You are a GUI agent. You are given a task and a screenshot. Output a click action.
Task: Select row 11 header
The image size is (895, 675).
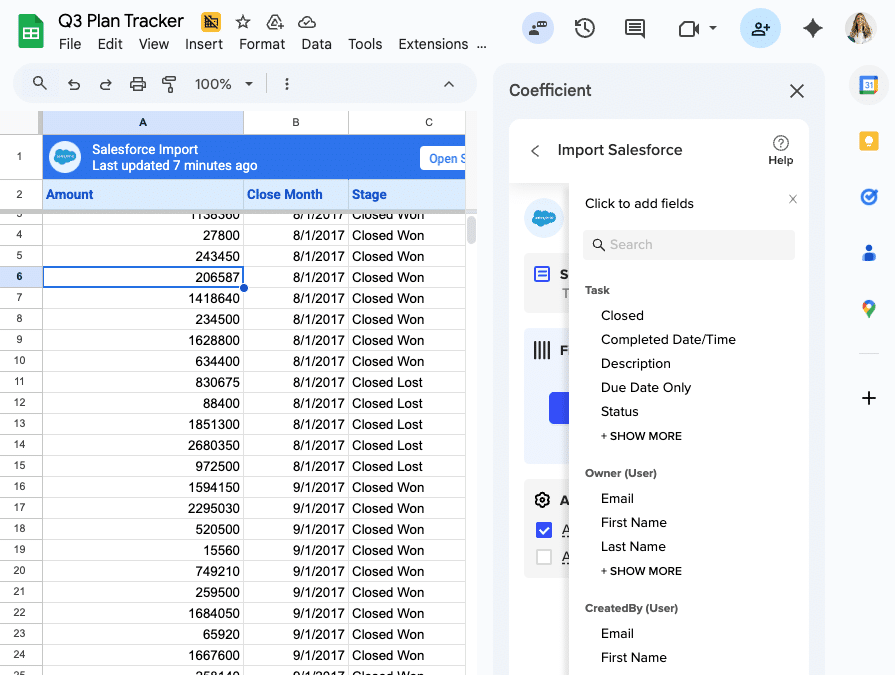(20, 382)
